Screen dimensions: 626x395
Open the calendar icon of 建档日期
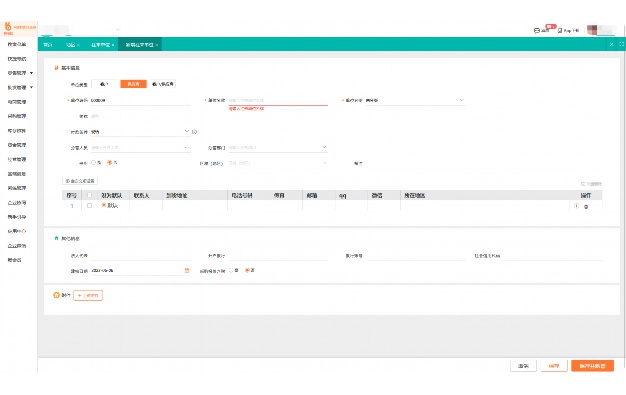click(x=186, y=270)
